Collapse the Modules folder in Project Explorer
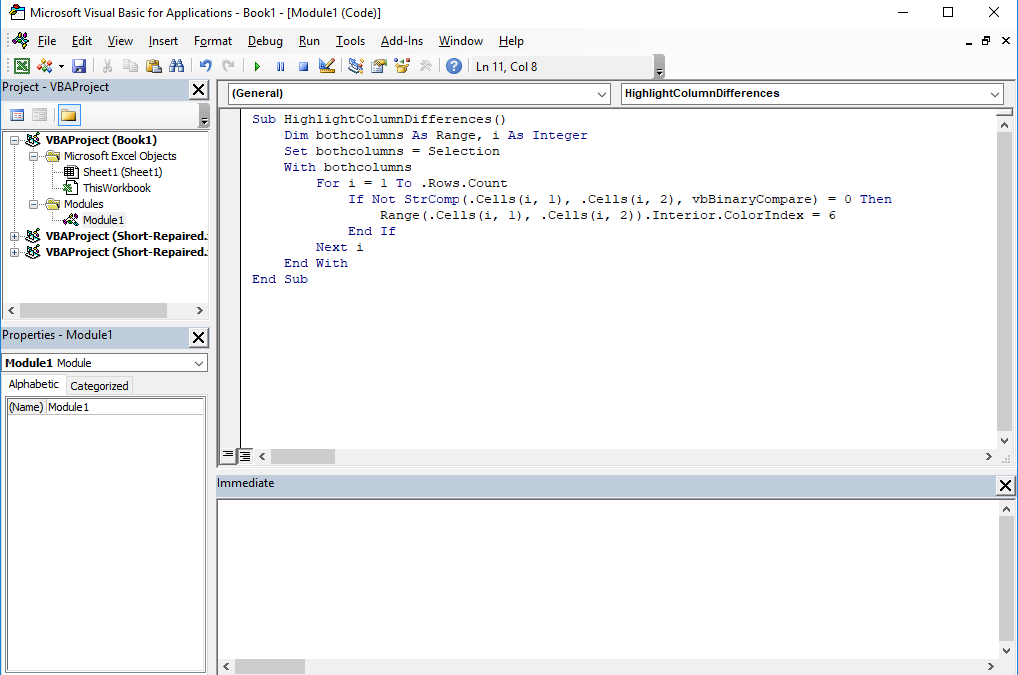Image resolution: width=1018 pixels, height=675 pixels. [x=34, y=204]
